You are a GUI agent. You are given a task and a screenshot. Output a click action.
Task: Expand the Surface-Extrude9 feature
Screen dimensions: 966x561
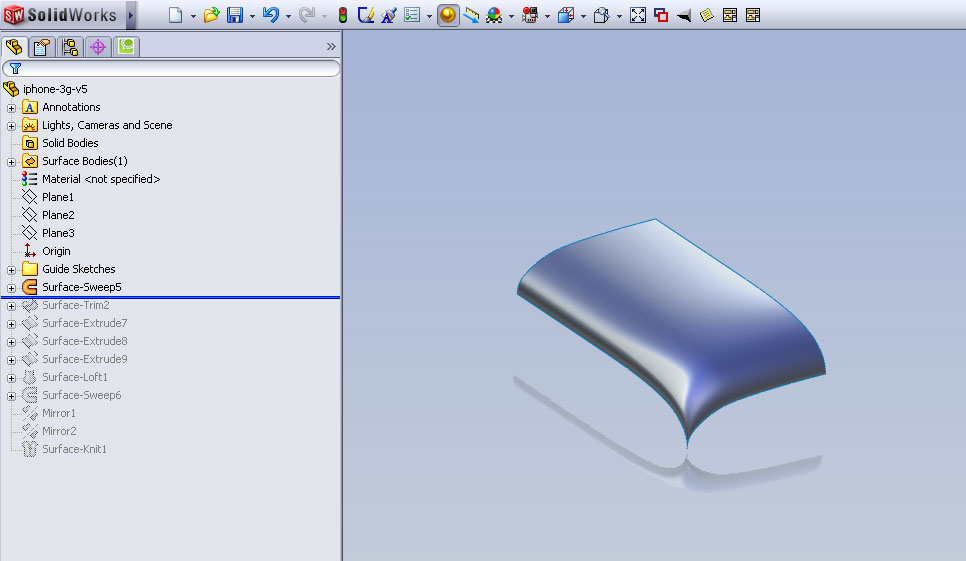pyautogui.click(x=11, y=360)
